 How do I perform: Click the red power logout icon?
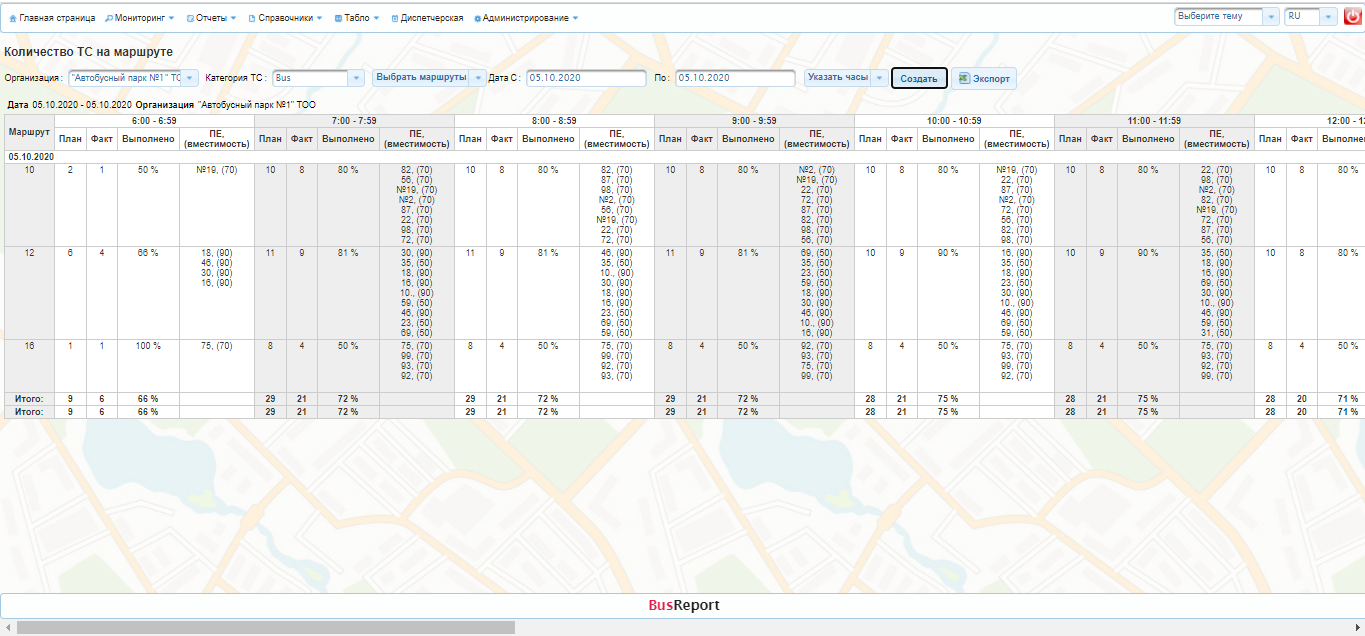click(1353, 17)
